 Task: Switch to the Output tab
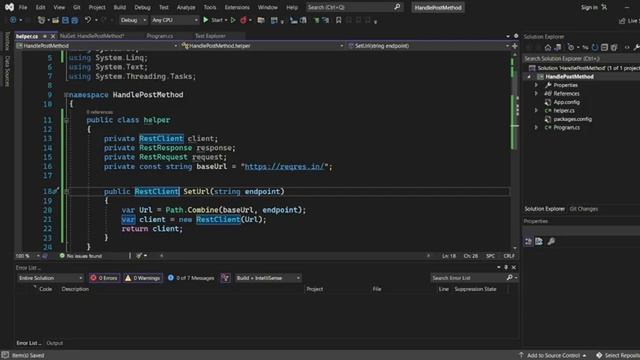point(54,343)
